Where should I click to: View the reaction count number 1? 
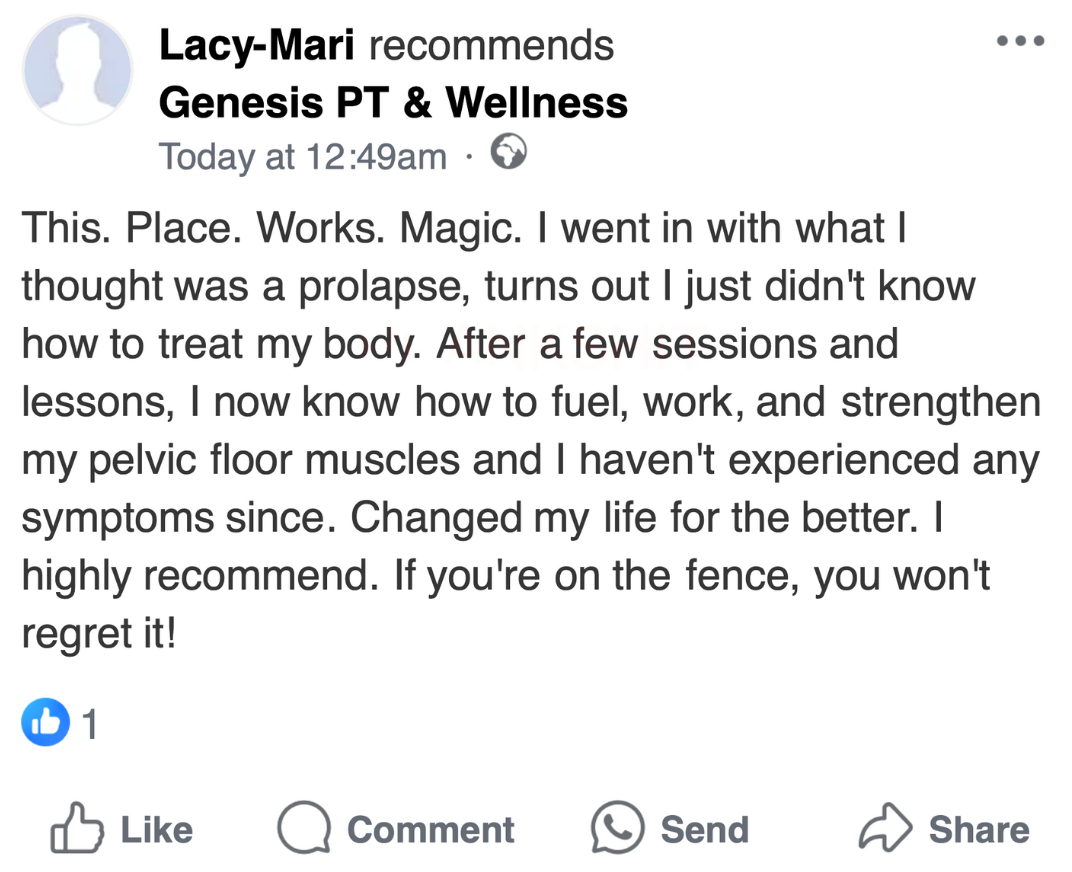tap(90, 724)
